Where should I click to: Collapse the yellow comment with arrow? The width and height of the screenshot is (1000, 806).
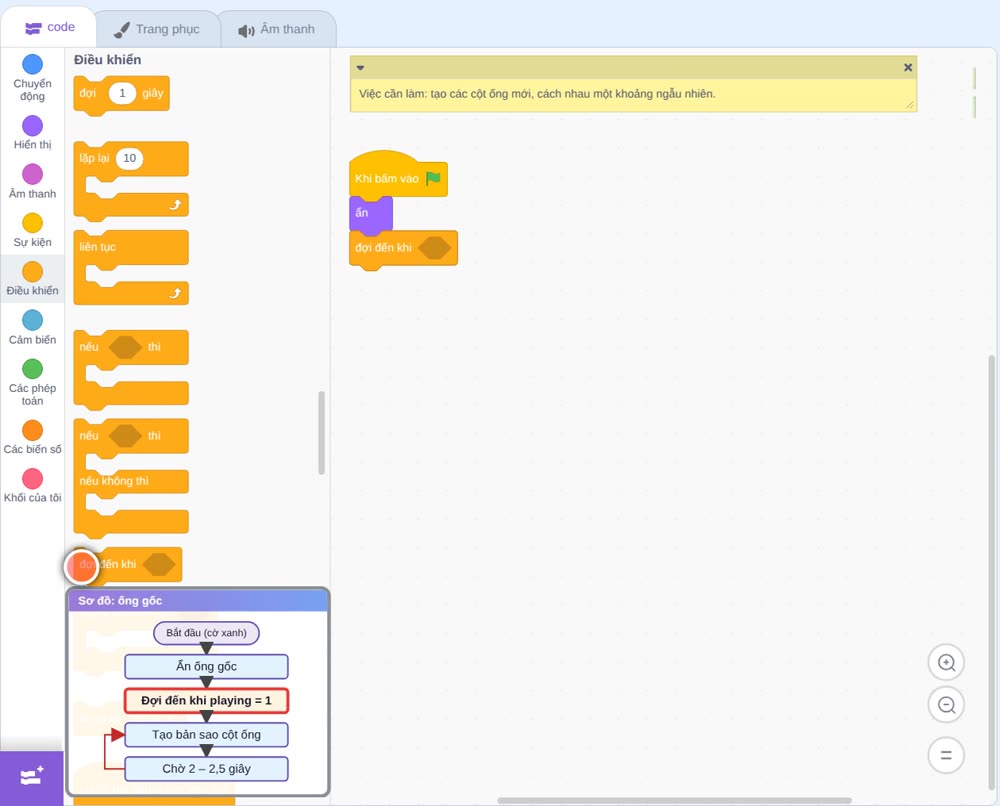point(360,68)
